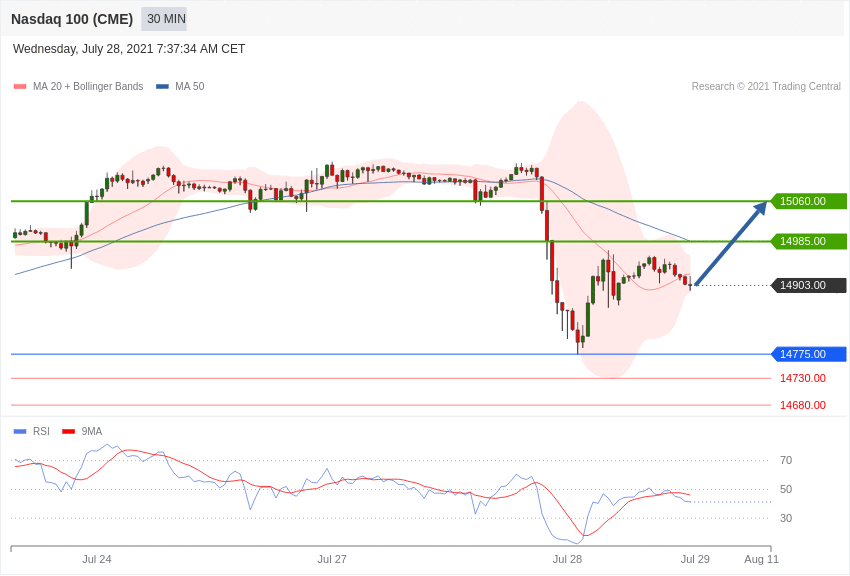Click the Jul 29 date axis label
Screen dimensions: 850x576
(695, 559)
